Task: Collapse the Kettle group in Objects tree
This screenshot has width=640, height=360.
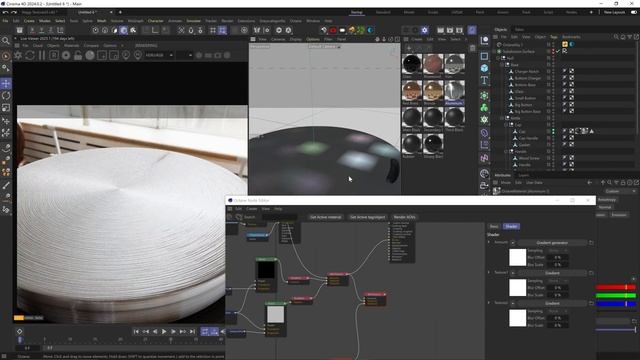Action: (502, 118)
